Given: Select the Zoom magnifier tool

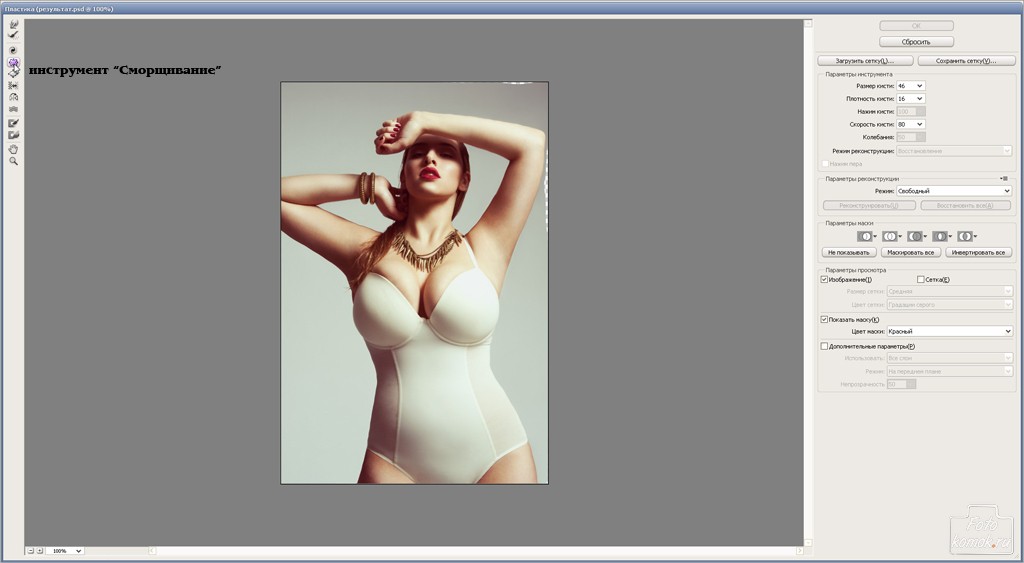Looking at the screenshot, I should click(13, 161).
